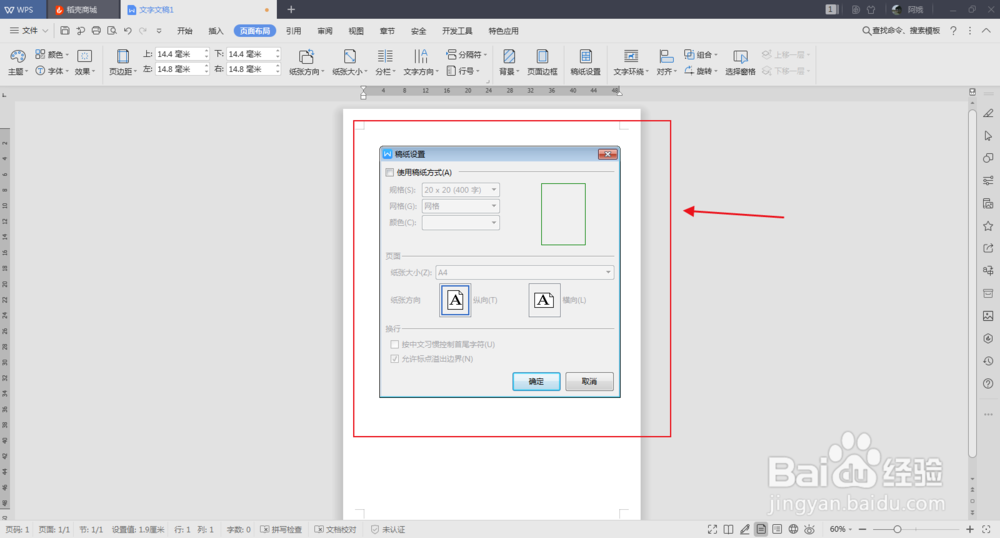Click the star icon in right sidebar
Viewport: 1000px width, 538px height.
pos(988,226)
